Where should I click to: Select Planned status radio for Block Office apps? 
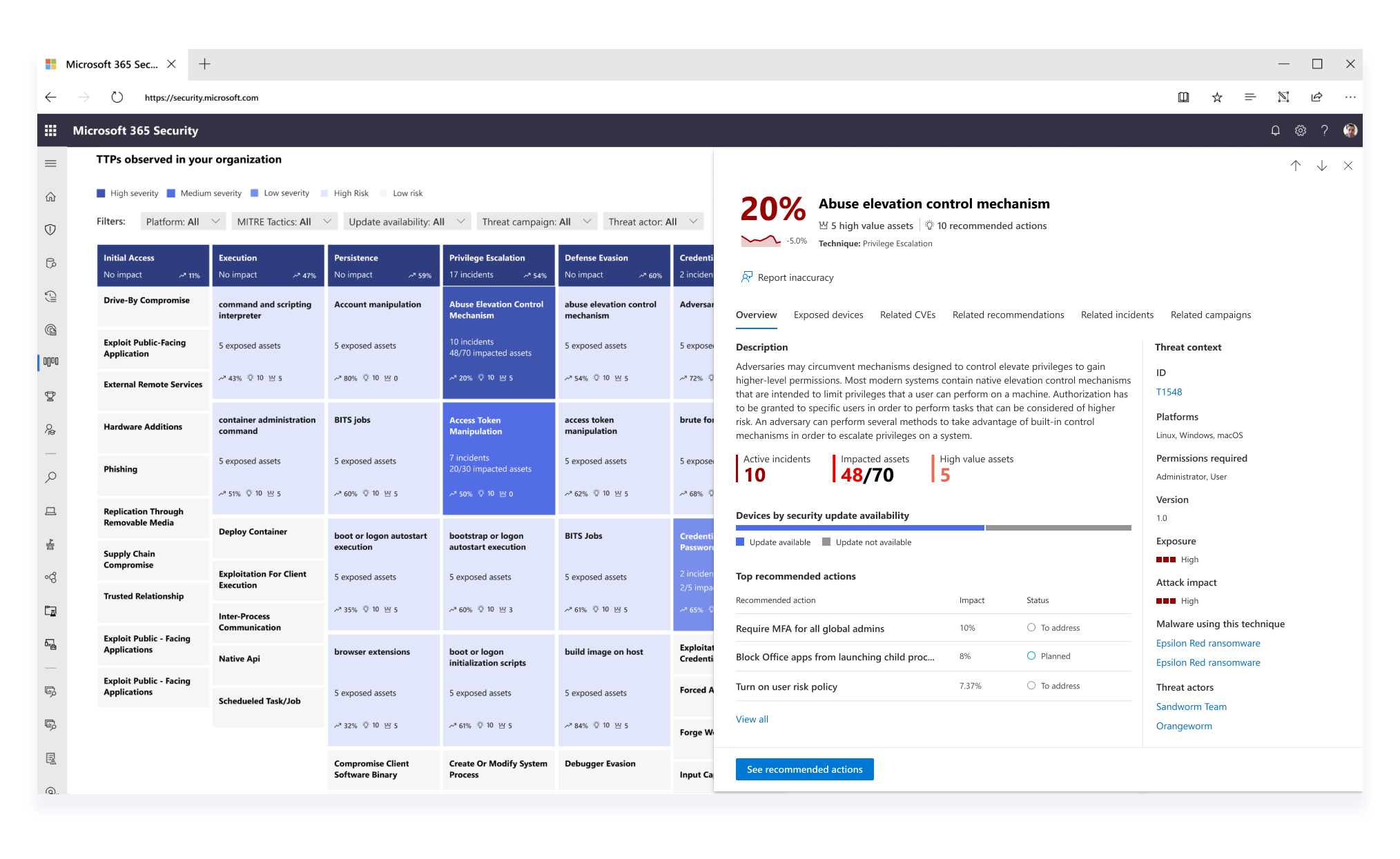1031,655
